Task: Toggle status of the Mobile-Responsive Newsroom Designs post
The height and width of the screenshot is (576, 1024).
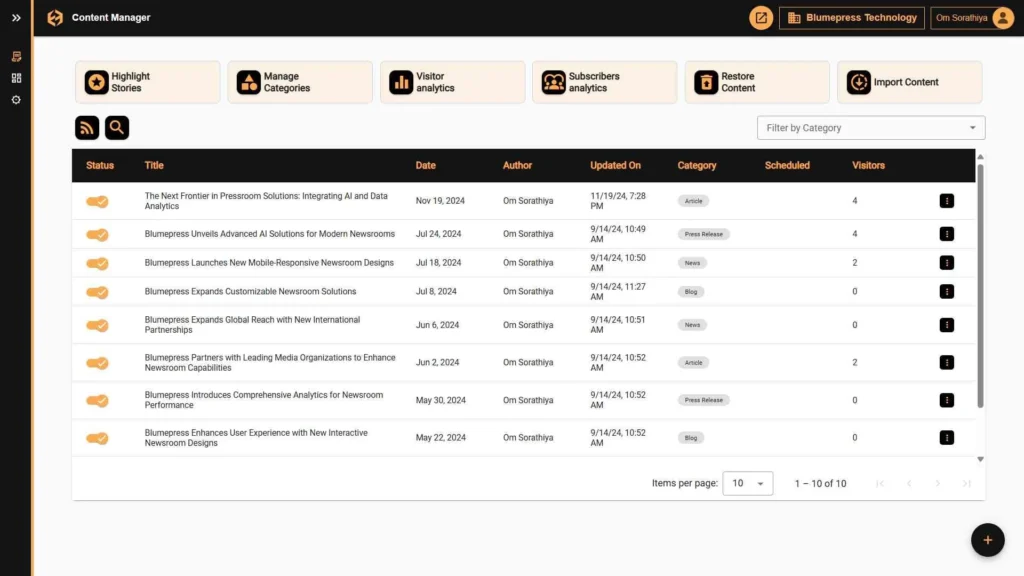Action: pos(96,262)
